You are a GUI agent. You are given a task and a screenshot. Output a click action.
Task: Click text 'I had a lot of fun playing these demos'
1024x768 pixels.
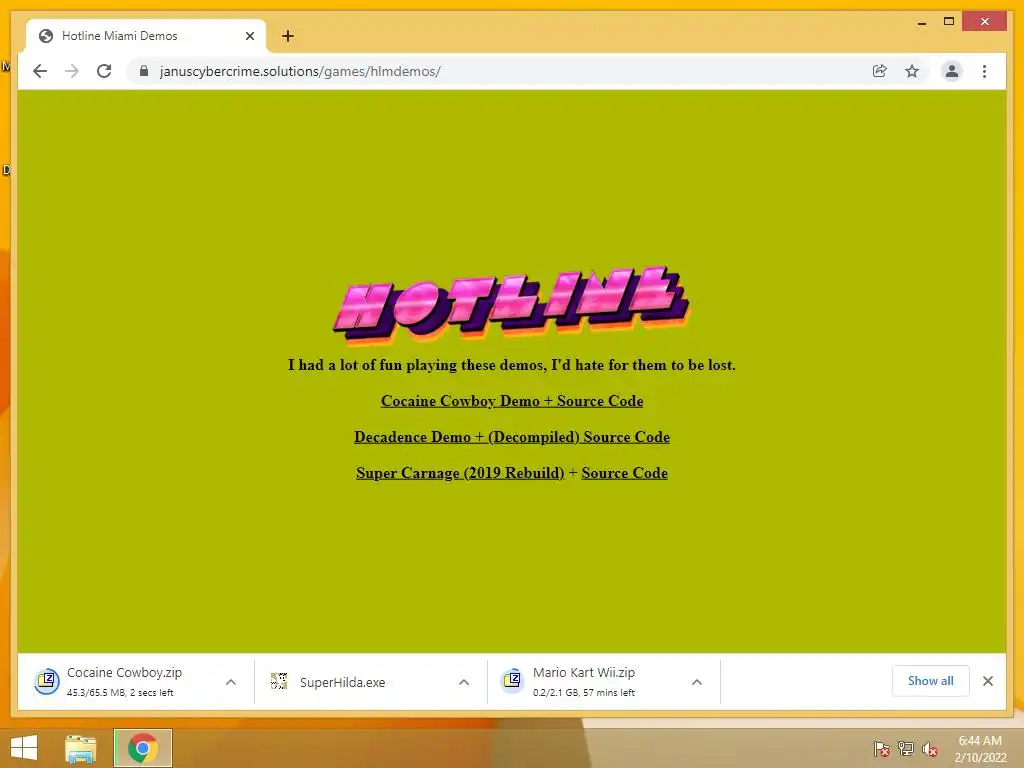[x=417, y=365]
